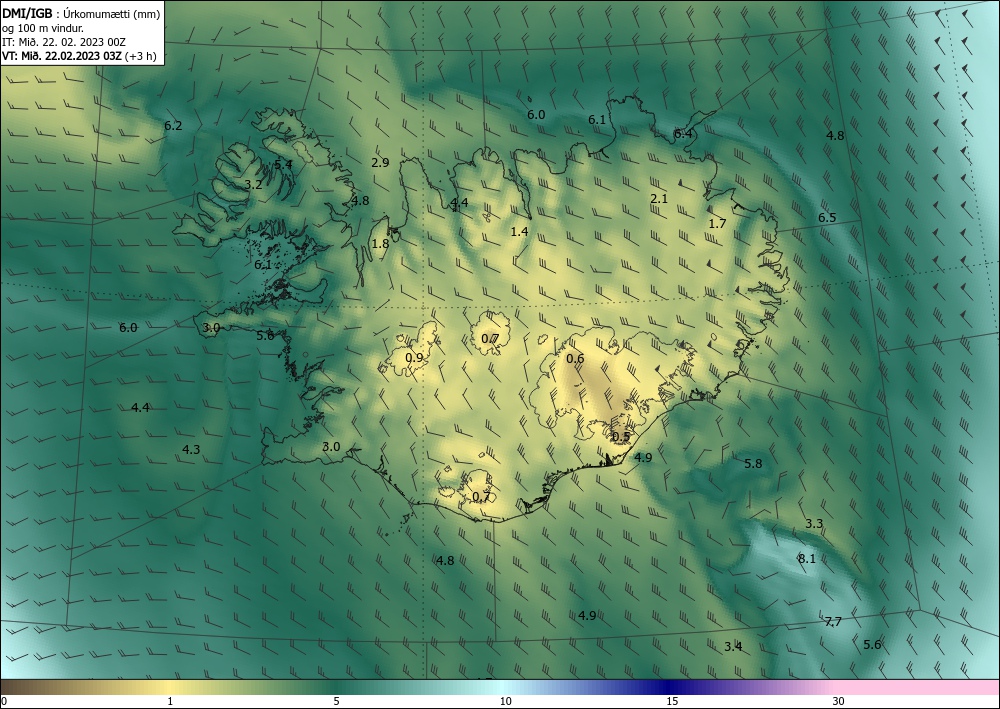This screenshot has height=709, width=1000.
Task: Click the legend tick label 1
Action: click(x=170, y=701)
